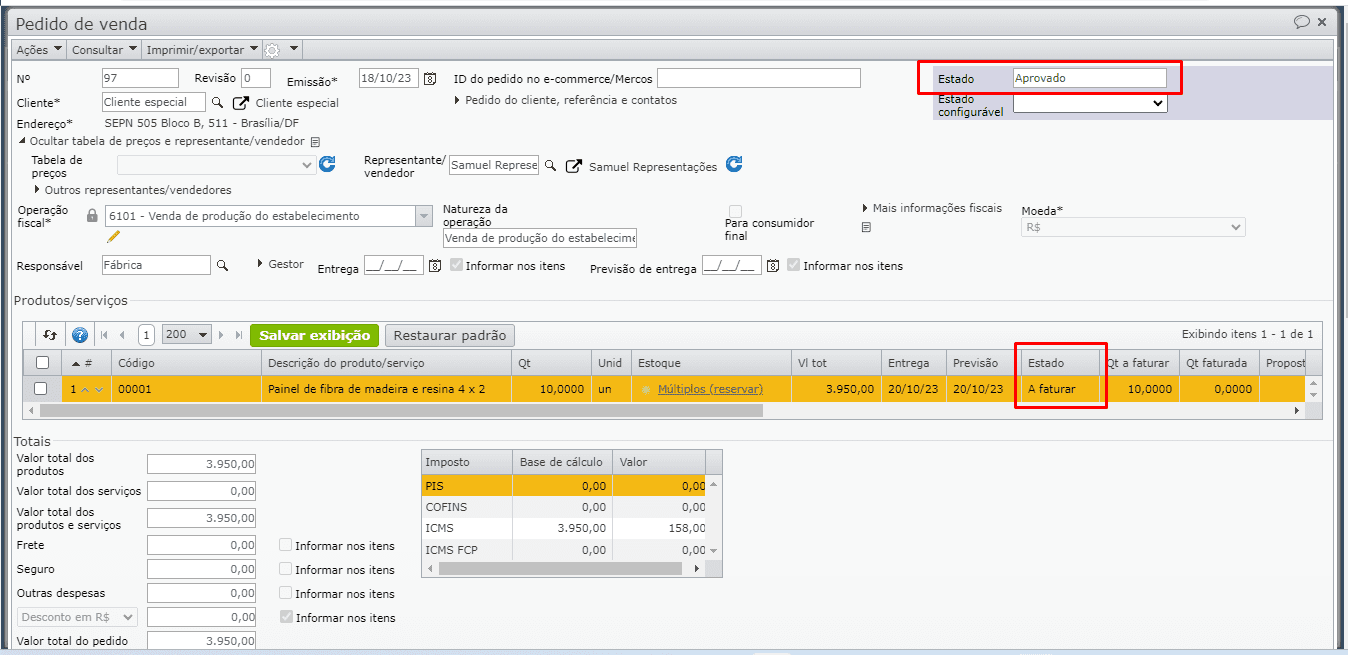
Task: Refresh the products grid
Action: tap(50, 335)
